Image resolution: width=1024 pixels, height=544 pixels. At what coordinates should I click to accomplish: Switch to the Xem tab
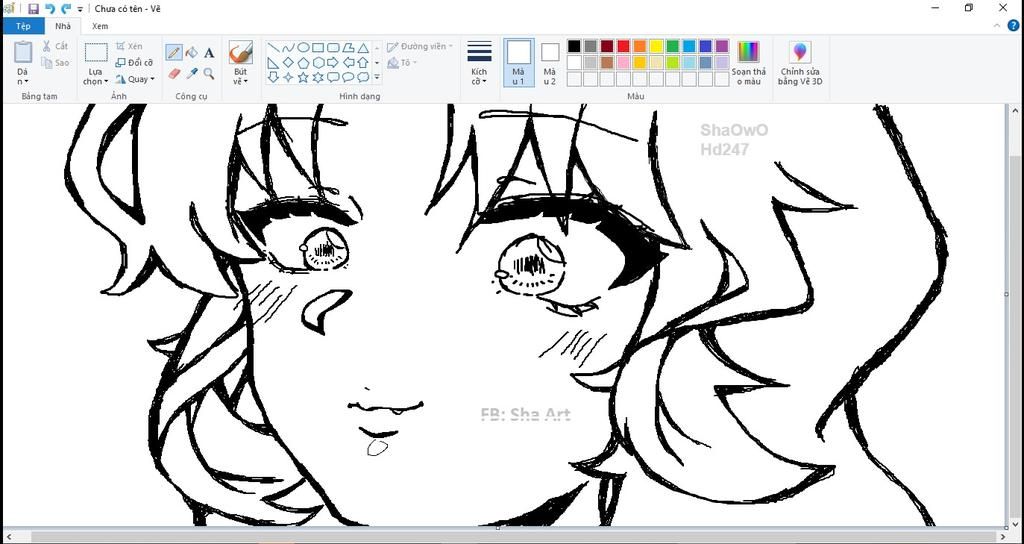click(x=100, y=26)
